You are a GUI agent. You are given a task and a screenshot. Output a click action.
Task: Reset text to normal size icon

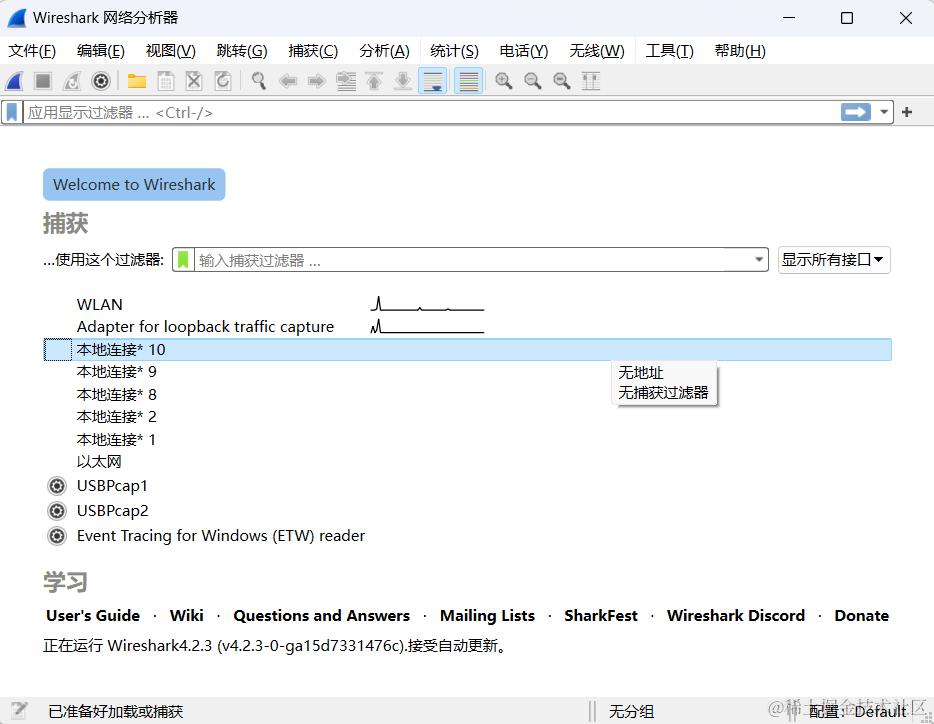562,81
